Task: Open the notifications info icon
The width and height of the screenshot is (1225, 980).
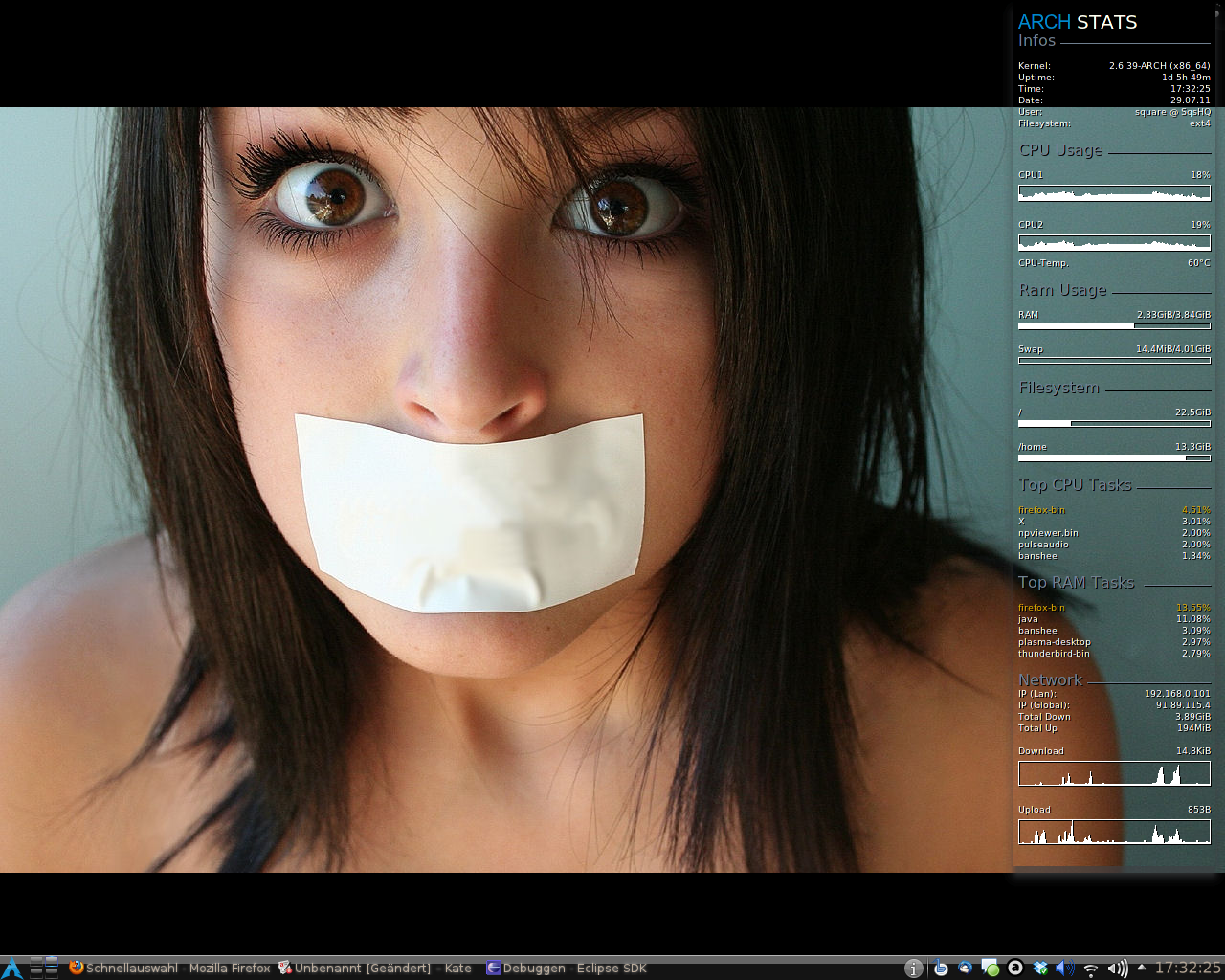Action: [x=914, y=969]
